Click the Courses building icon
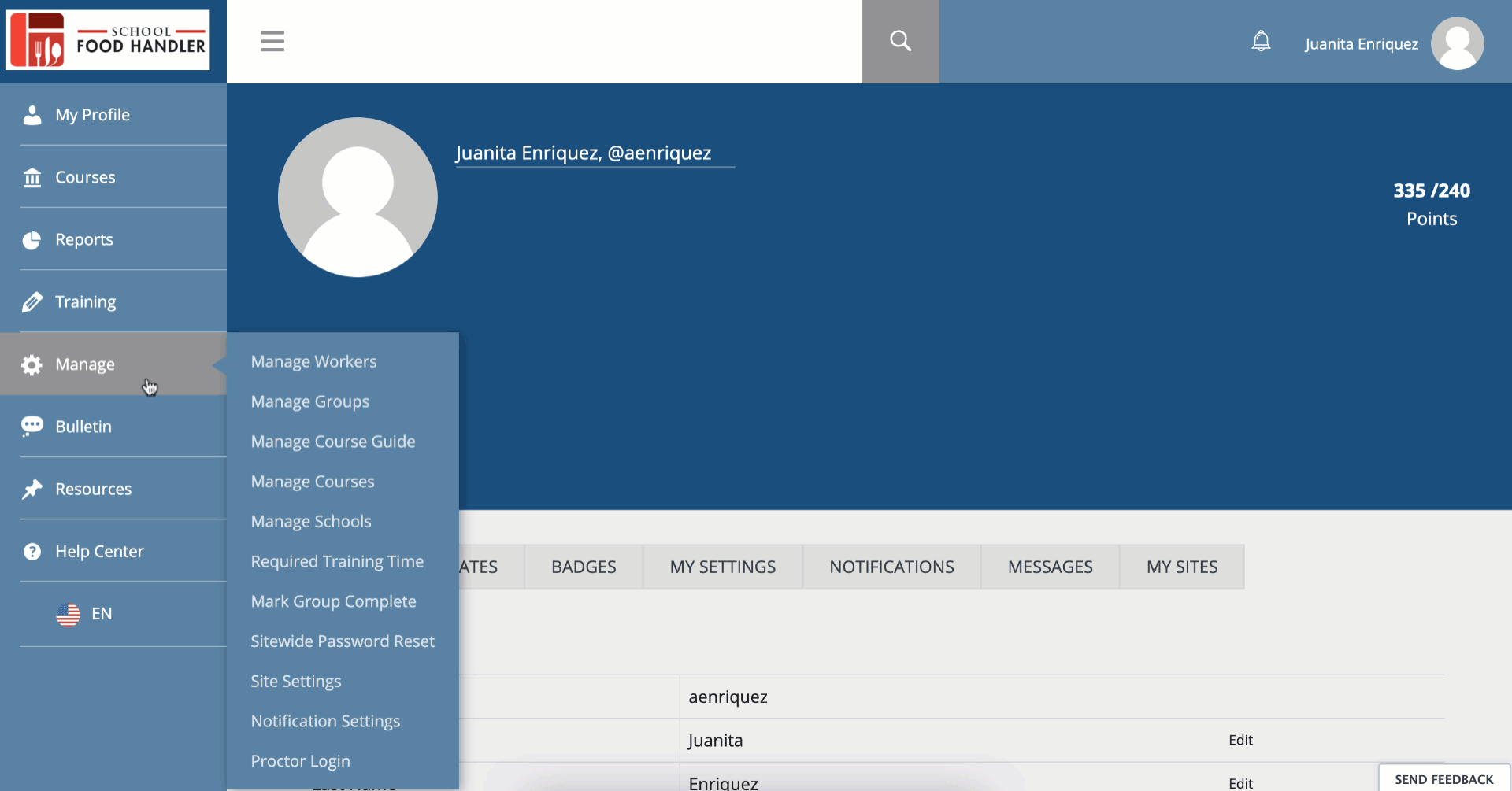Screen dimensions: 1512x791 pos(32,177)
